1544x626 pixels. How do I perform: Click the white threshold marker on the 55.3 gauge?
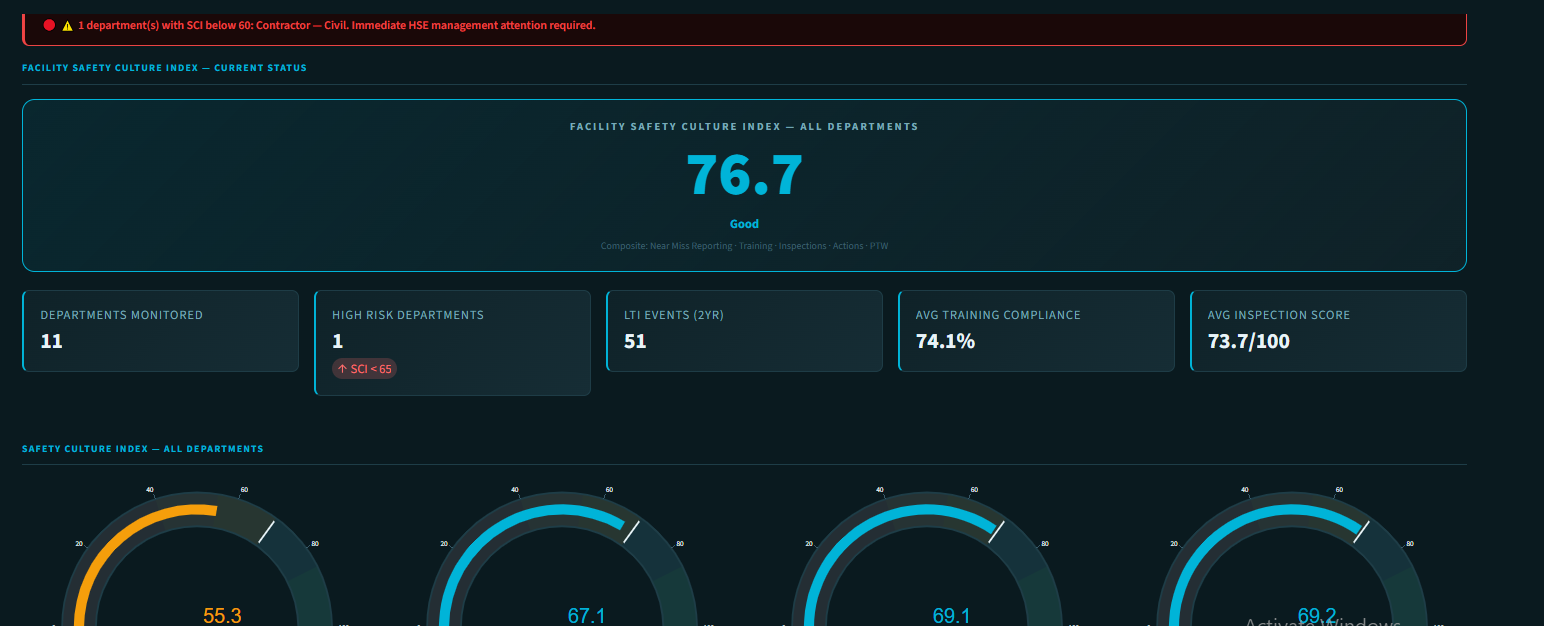tap(266, 531)
